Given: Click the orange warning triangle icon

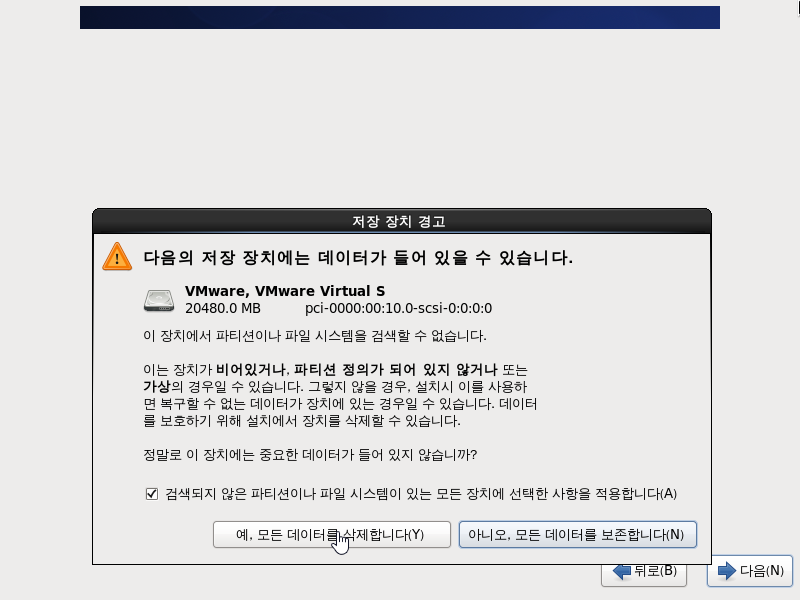Looking at the screenshot, I should [x=117, y=256].
